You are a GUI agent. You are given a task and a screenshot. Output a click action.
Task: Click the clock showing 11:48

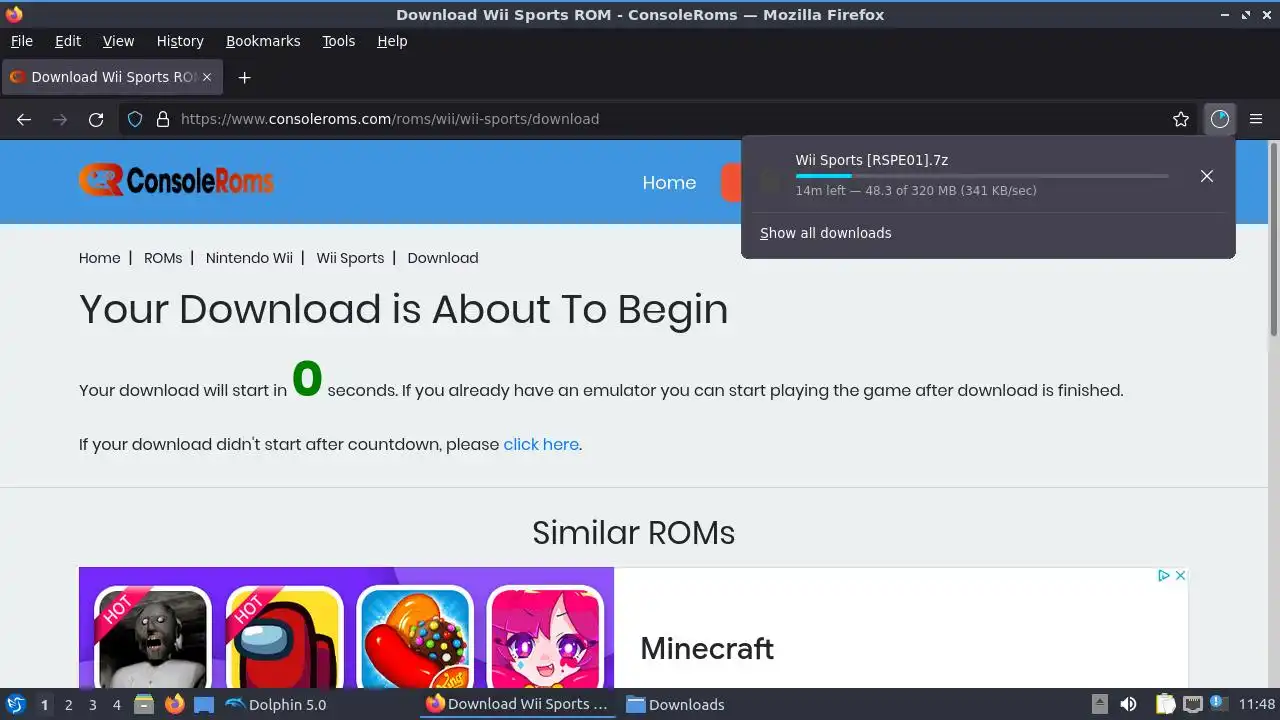(1257, 704)
